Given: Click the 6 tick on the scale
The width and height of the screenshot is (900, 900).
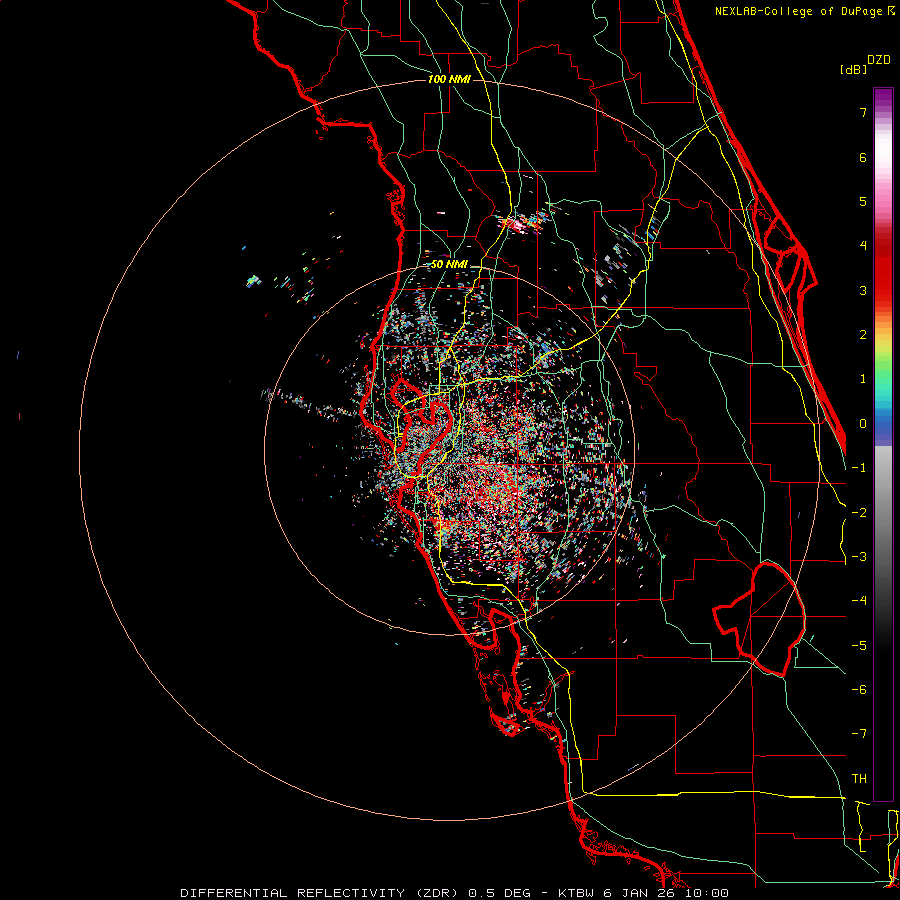Looking at the screenshot, I should click(x=863, y=157).
